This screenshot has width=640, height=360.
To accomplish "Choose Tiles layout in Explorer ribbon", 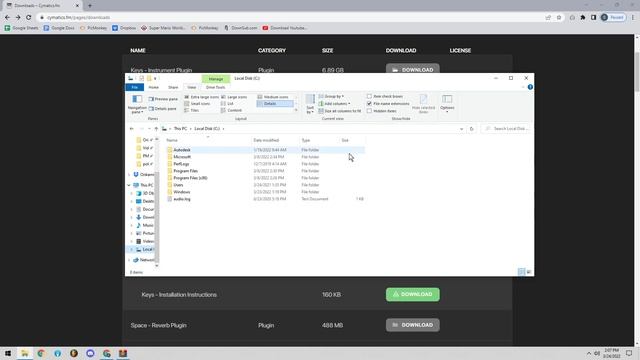I will [191, 110].
